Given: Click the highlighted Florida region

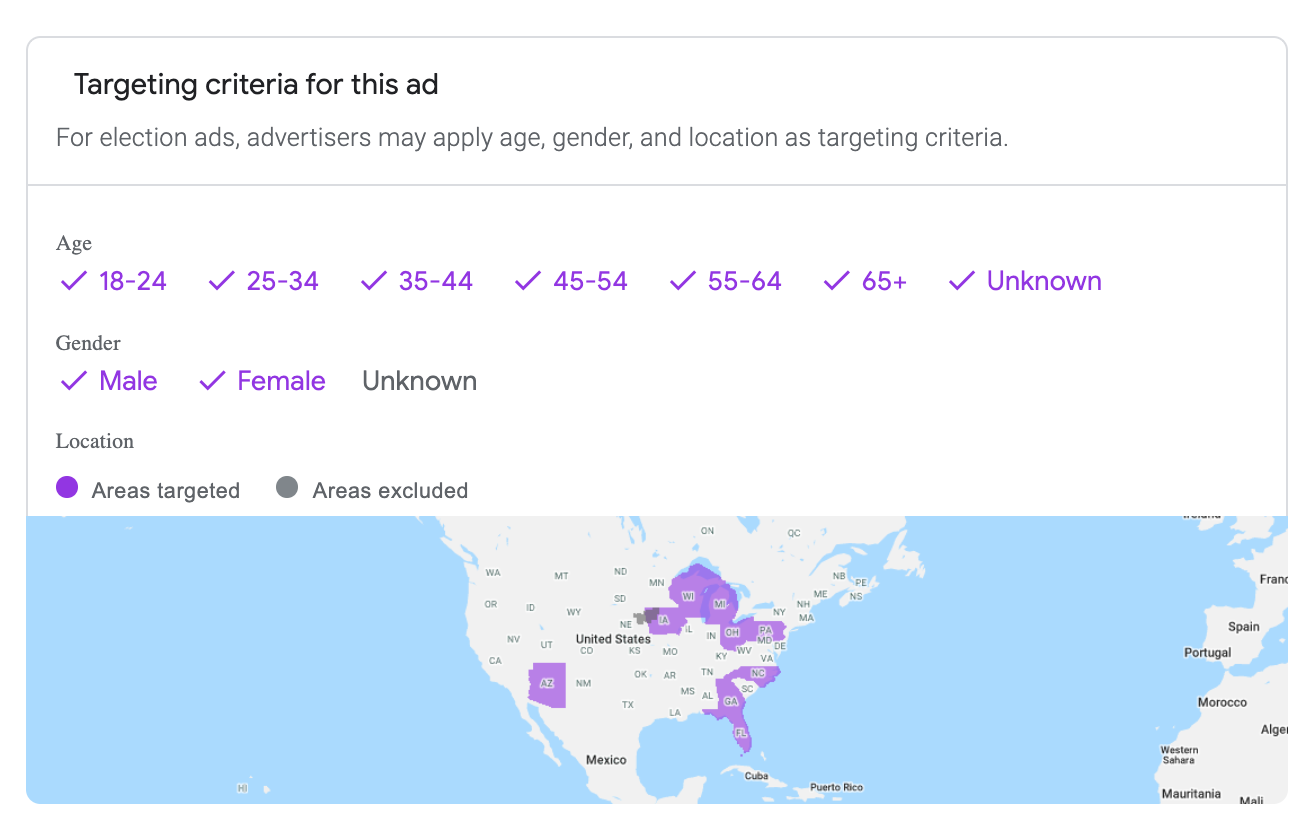Looking at the screenshot, I should coord(741,733).
